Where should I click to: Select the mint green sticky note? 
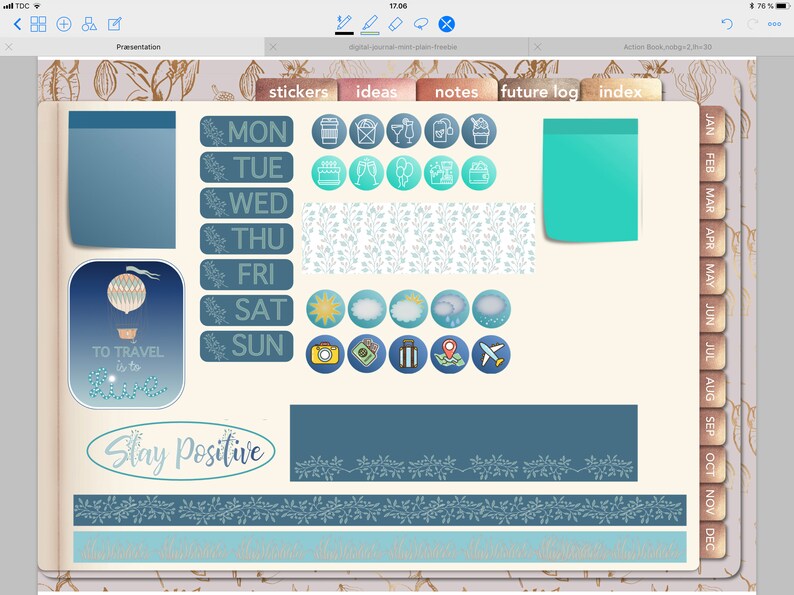(590, 180)
